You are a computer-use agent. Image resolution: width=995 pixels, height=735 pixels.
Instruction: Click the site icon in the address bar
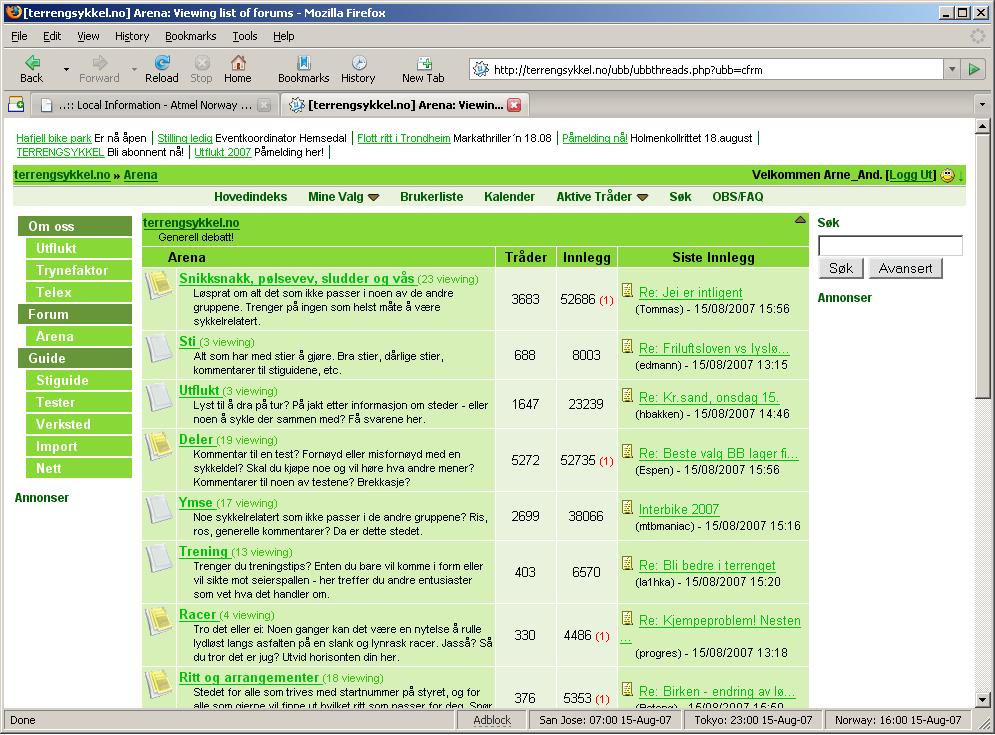[482, 69]
